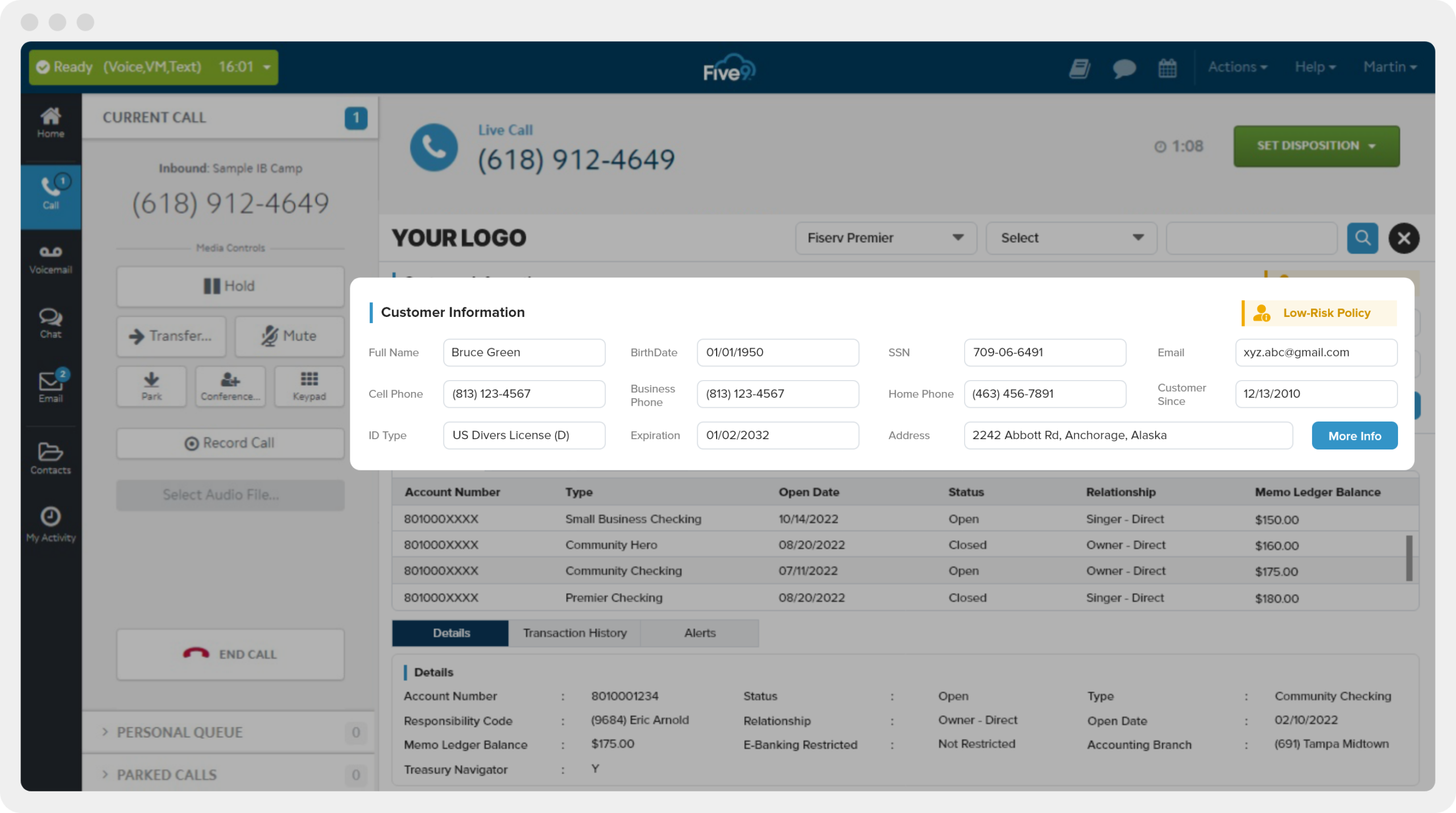Click the current call count badge
The image size is (1456, 813).
pos(356,118)
